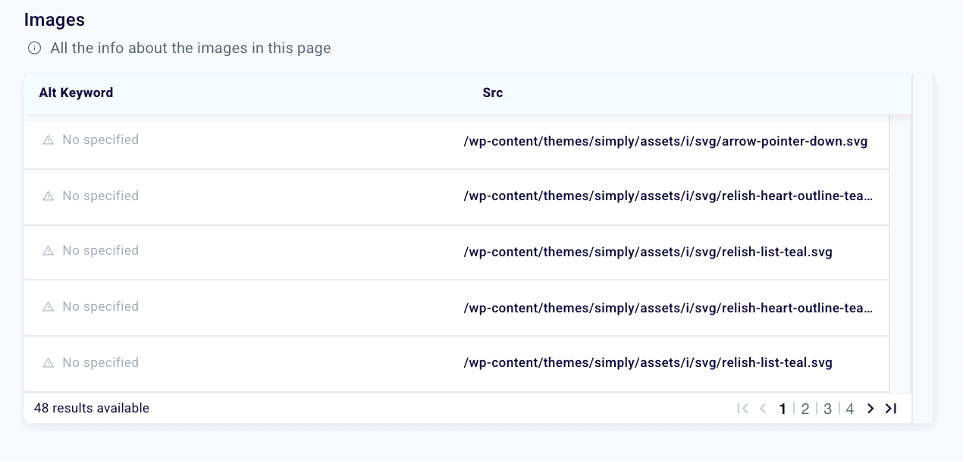This screenshot has width=964, height=462.
Task: Click "No specified" in the arrow-pointer-down row
Action: click(x=100, y=140)
